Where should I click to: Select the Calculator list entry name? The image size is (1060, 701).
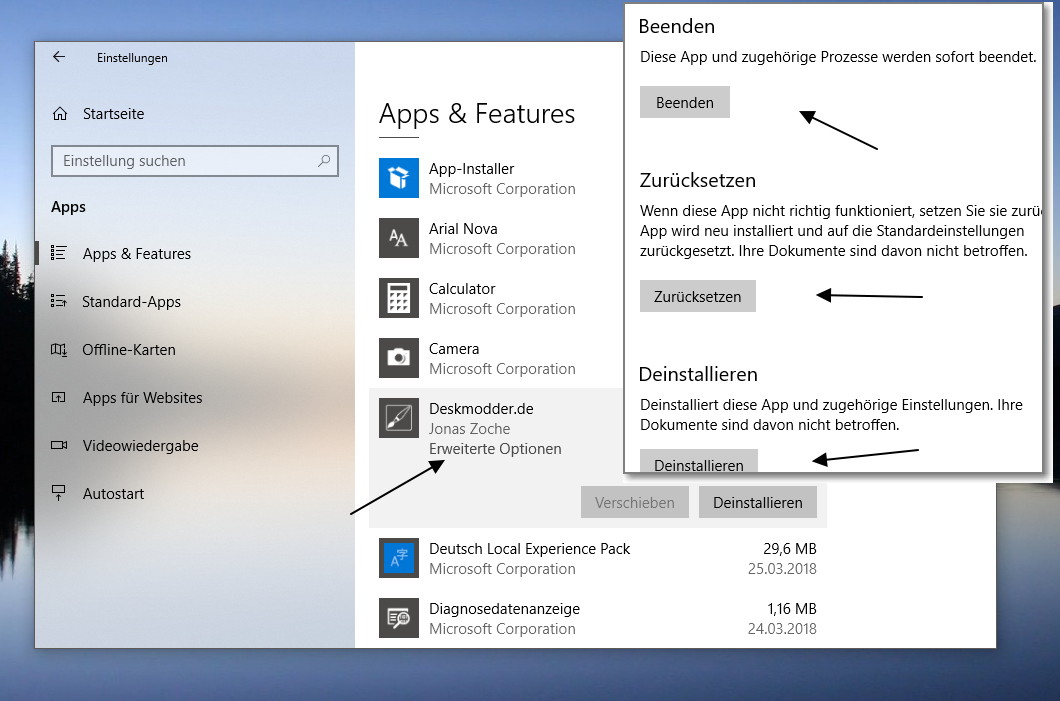462,289
